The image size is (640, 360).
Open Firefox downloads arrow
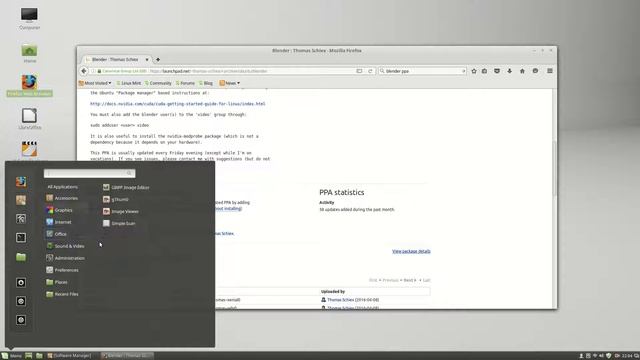click(x=509, y=71)
